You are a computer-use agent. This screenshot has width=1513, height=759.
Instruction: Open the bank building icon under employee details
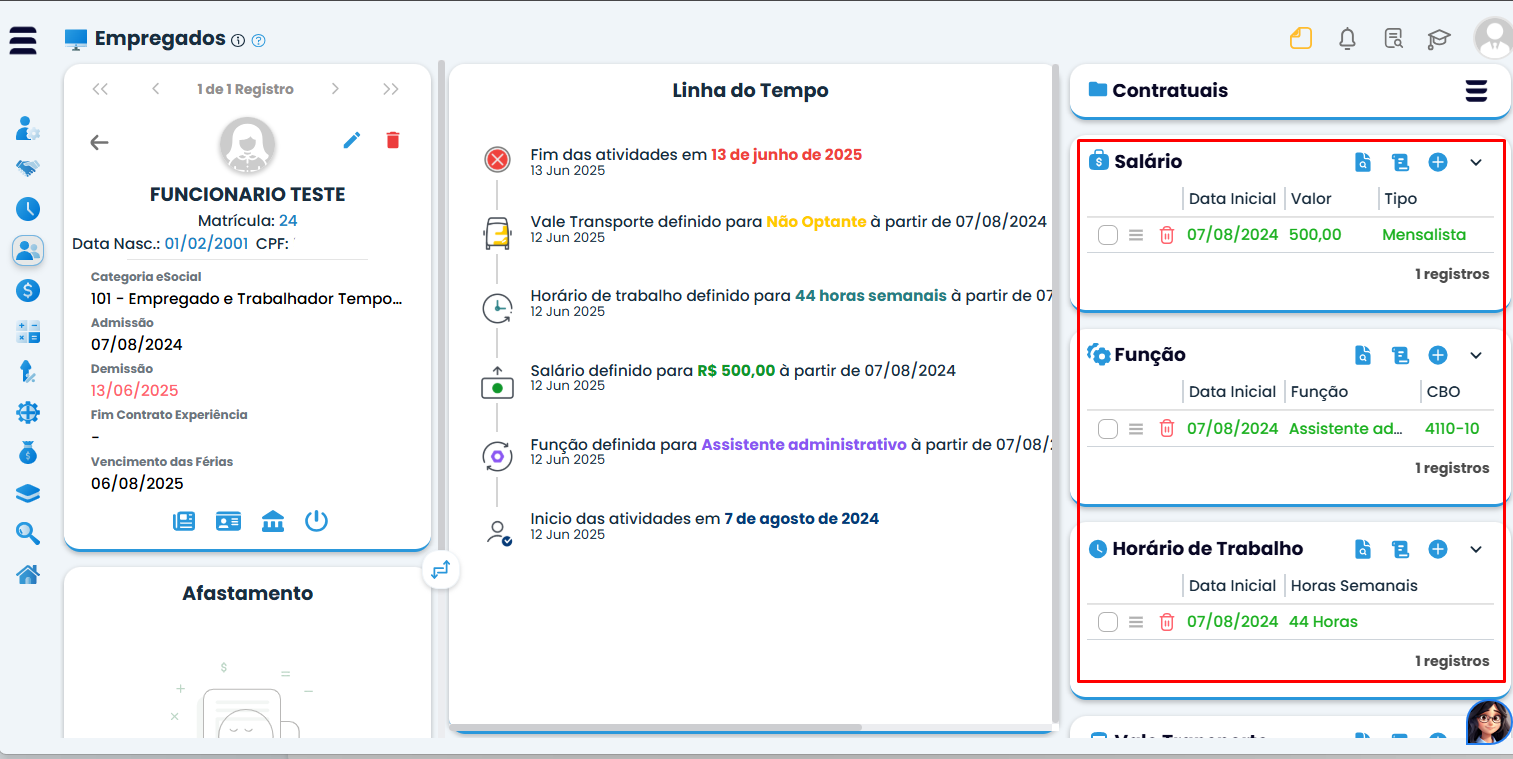[273, 521]
